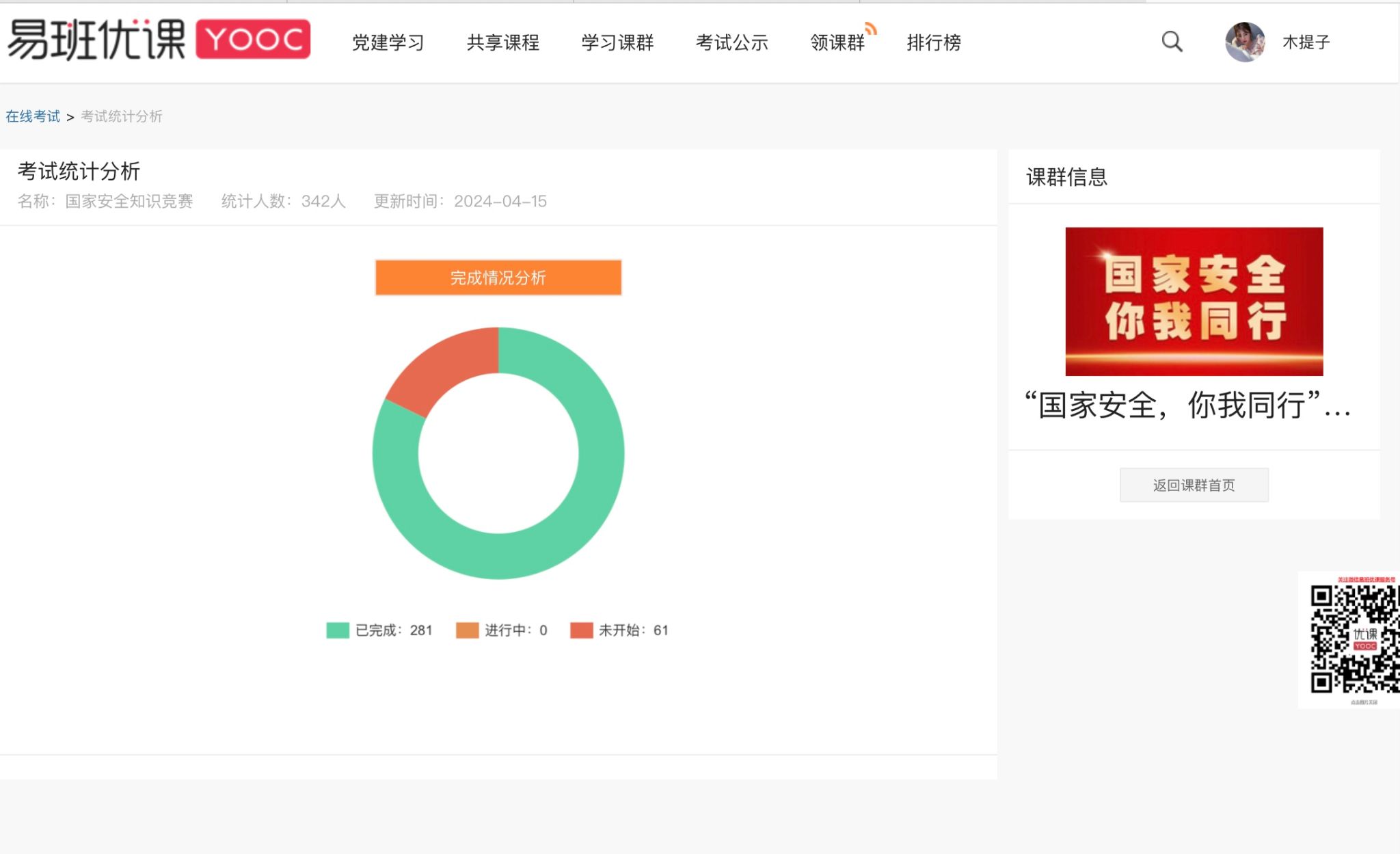Toggle the 进行中 orange legend swatch
The width and height of the screenshot is (1400, 854).
click(468, 630)
